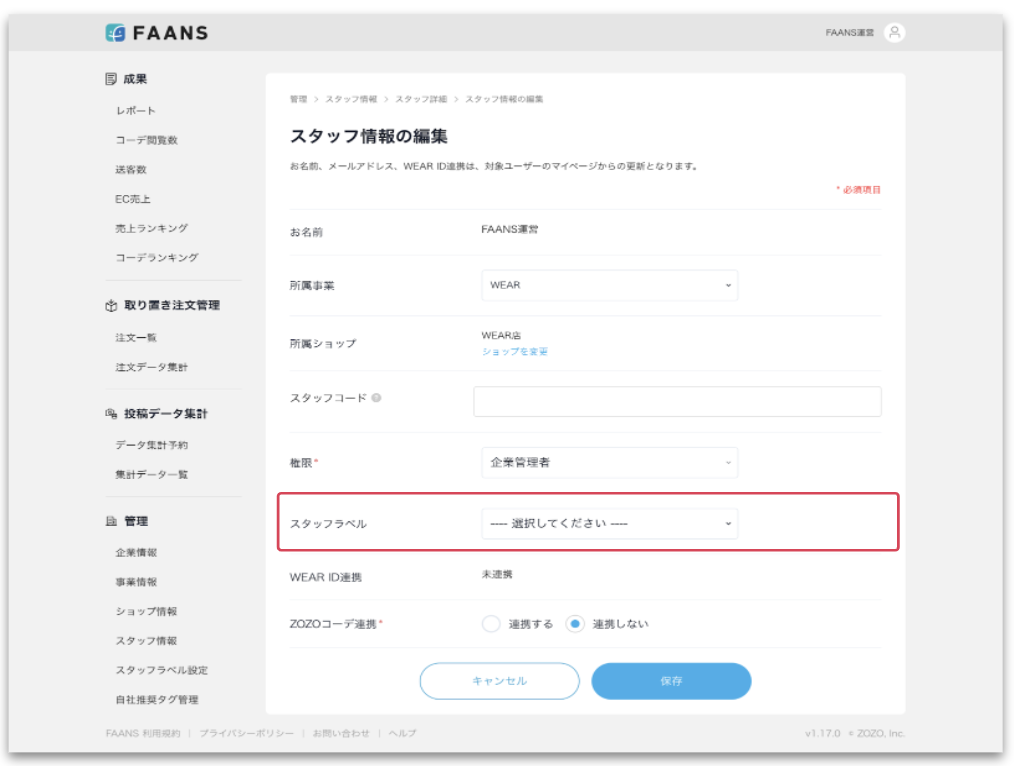The height and width of the screenshot is (766, 1014).
Task: Go to スタッフラベル設定 in sidebar
Action: [x=161, y=670]
